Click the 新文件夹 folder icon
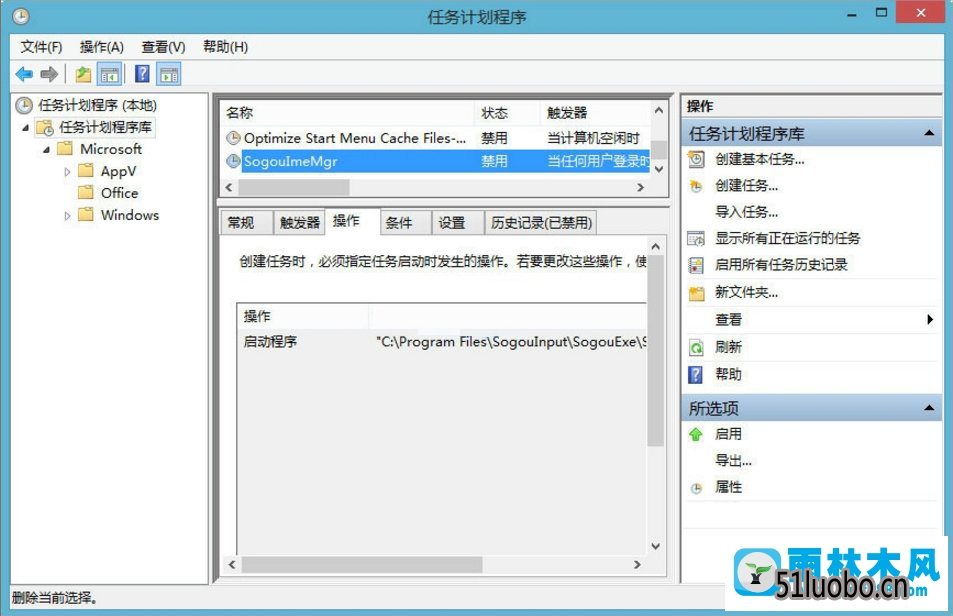953x616 pixels. tap(697, 293)
